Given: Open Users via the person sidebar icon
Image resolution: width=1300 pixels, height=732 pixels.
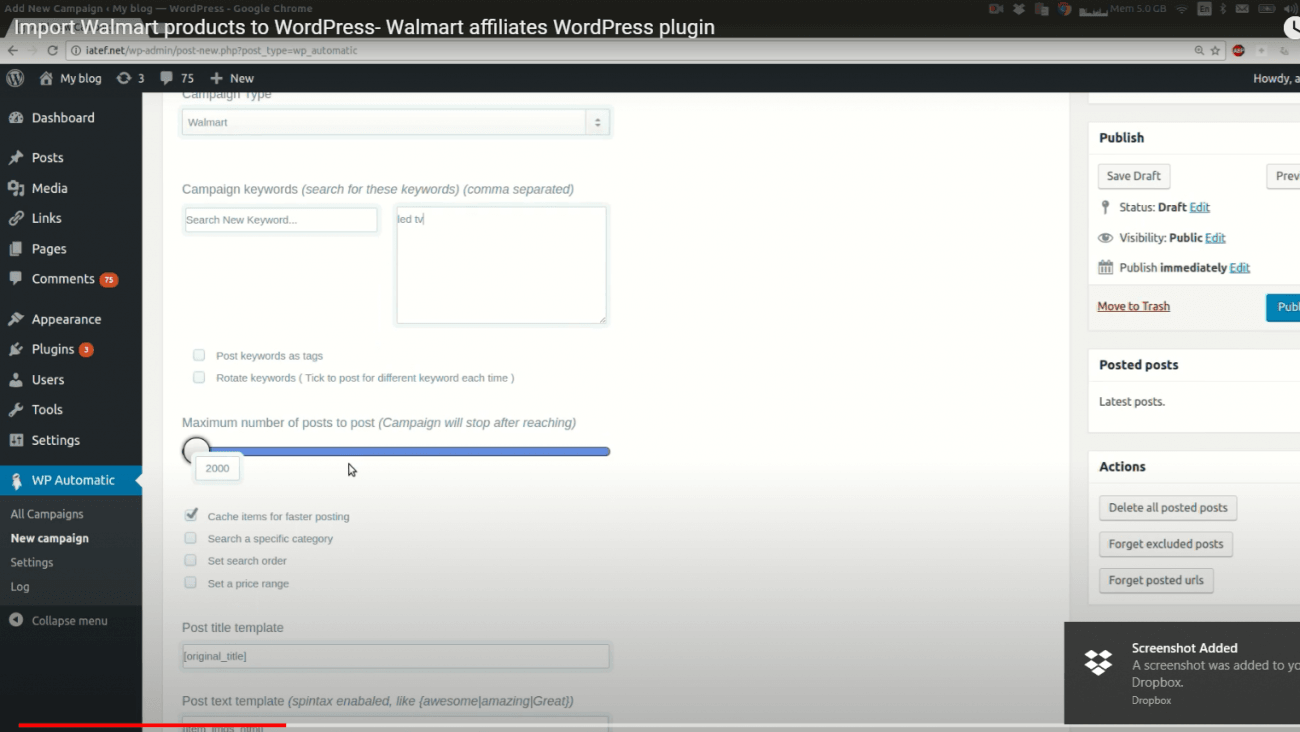Looking at the screenshot, I should [x=16, y=380].
